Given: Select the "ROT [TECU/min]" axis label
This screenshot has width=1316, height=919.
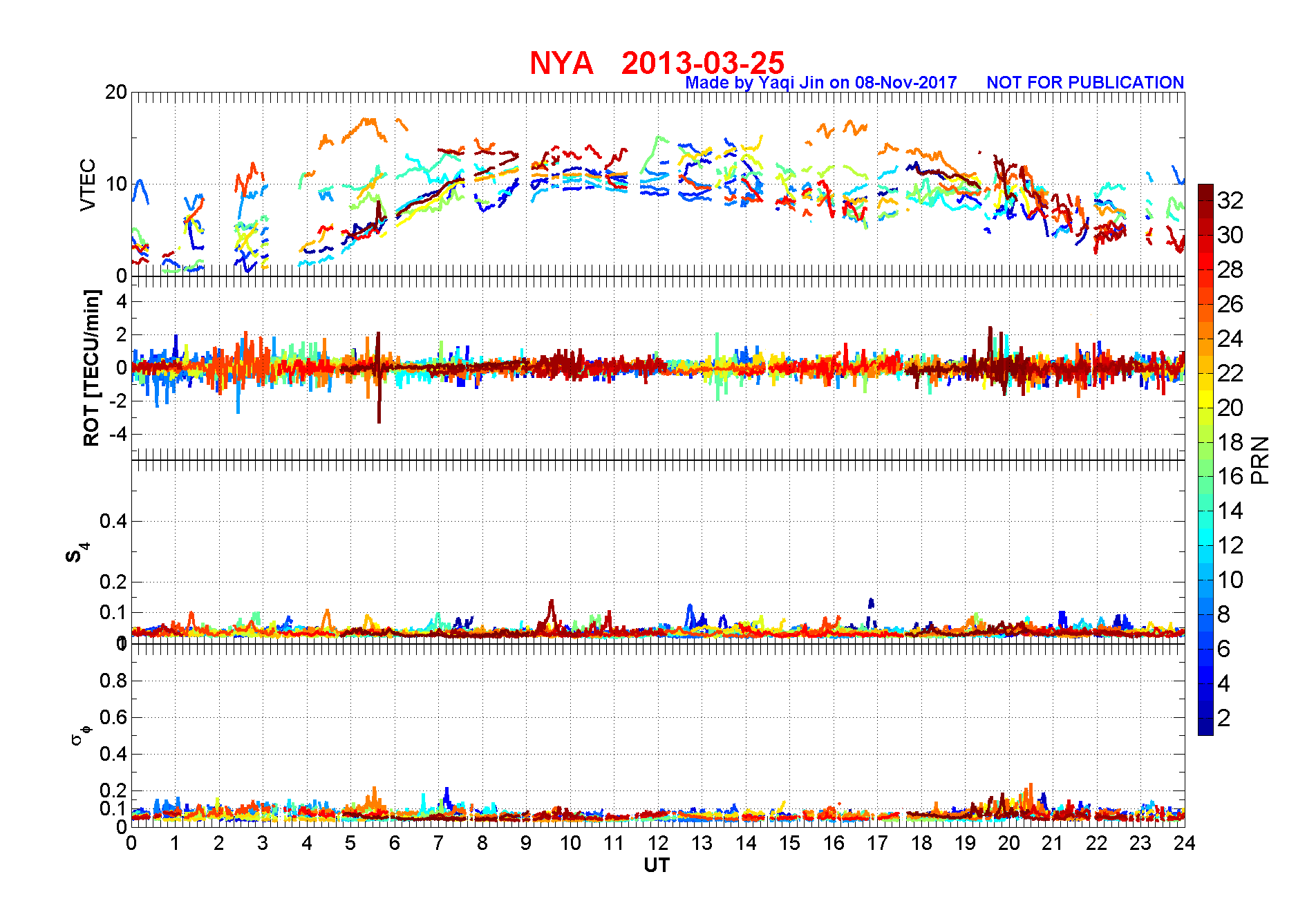Looking at the screenshot, I should click(92, 368).
